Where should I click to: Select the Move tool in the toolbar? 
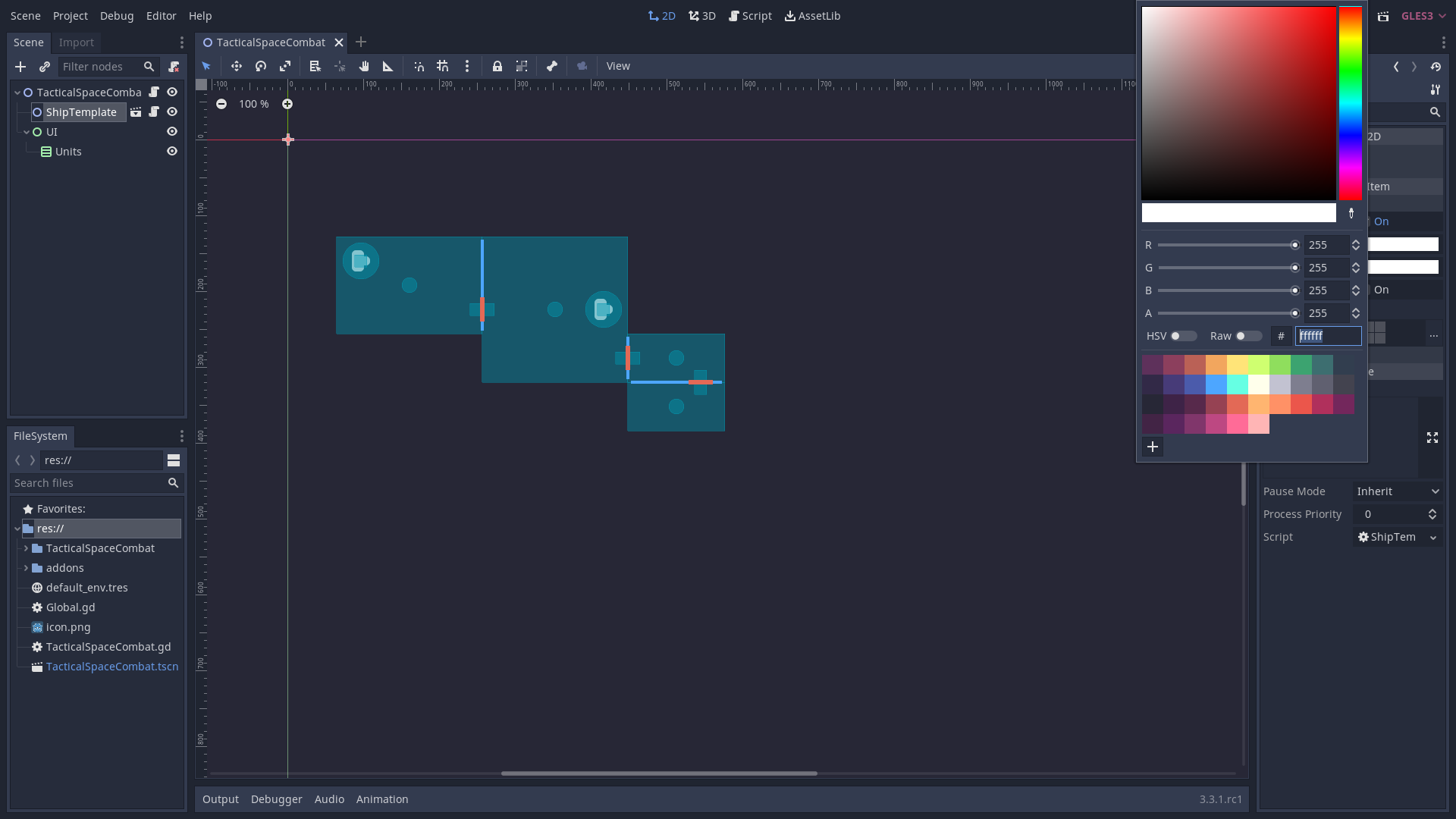236,66
